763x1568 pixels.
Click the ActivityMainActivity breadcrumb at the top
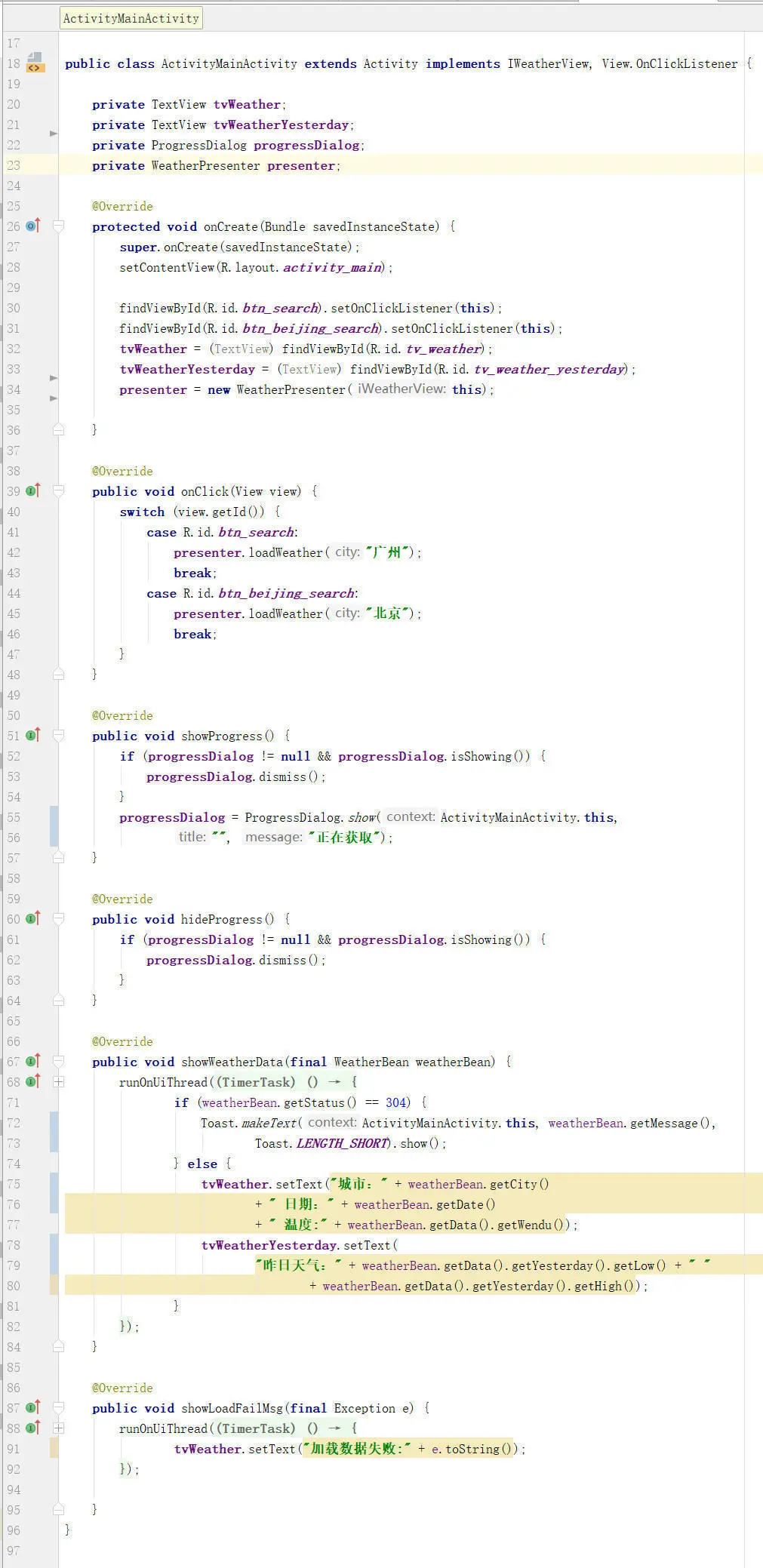[x=131, y=18]
